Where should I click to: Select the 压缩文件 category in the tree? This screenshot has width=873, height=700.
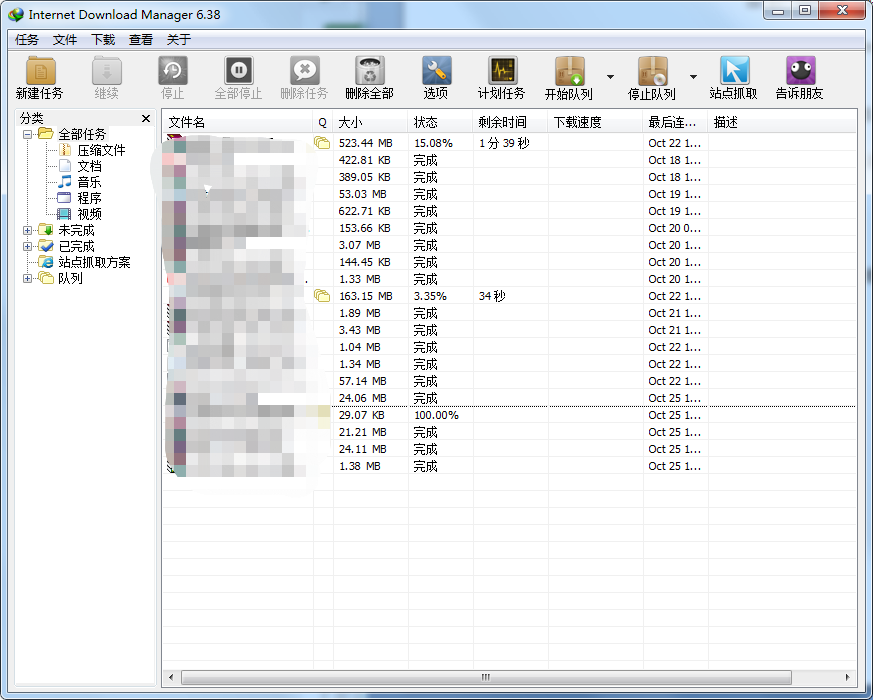pos(101,150)
